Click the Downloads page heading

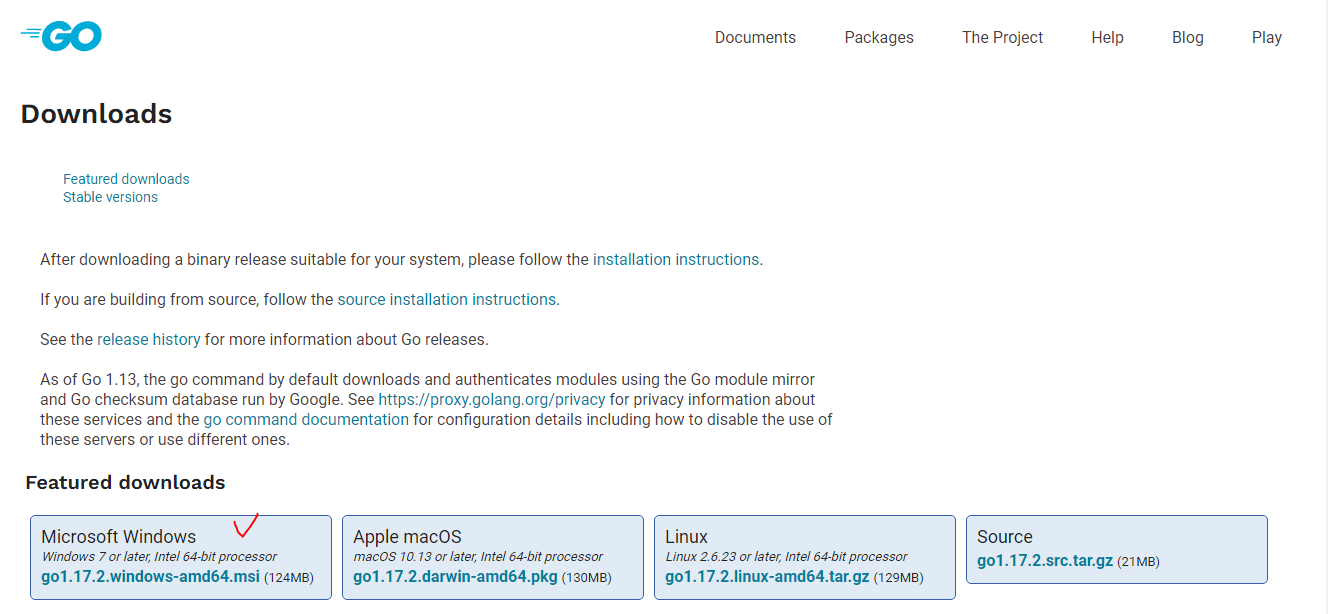point(96,114)
